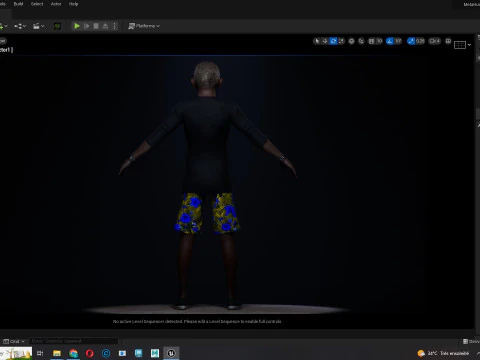The image size is (480, 360).
Task: Toggle surface snapping icon in viewport
Action: pos(361,41)
